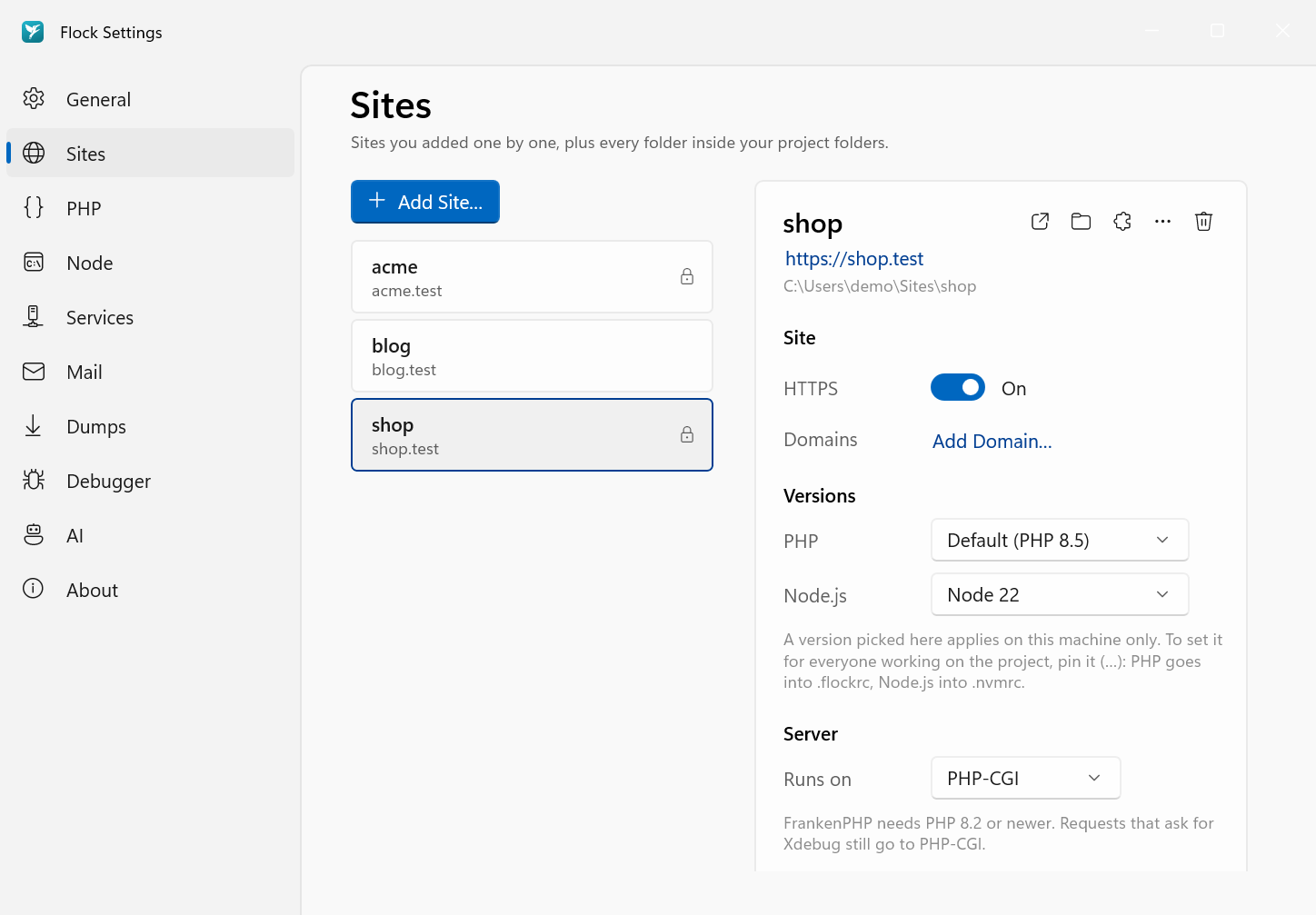Turn off the HTTPS toggle

point(958,388)
